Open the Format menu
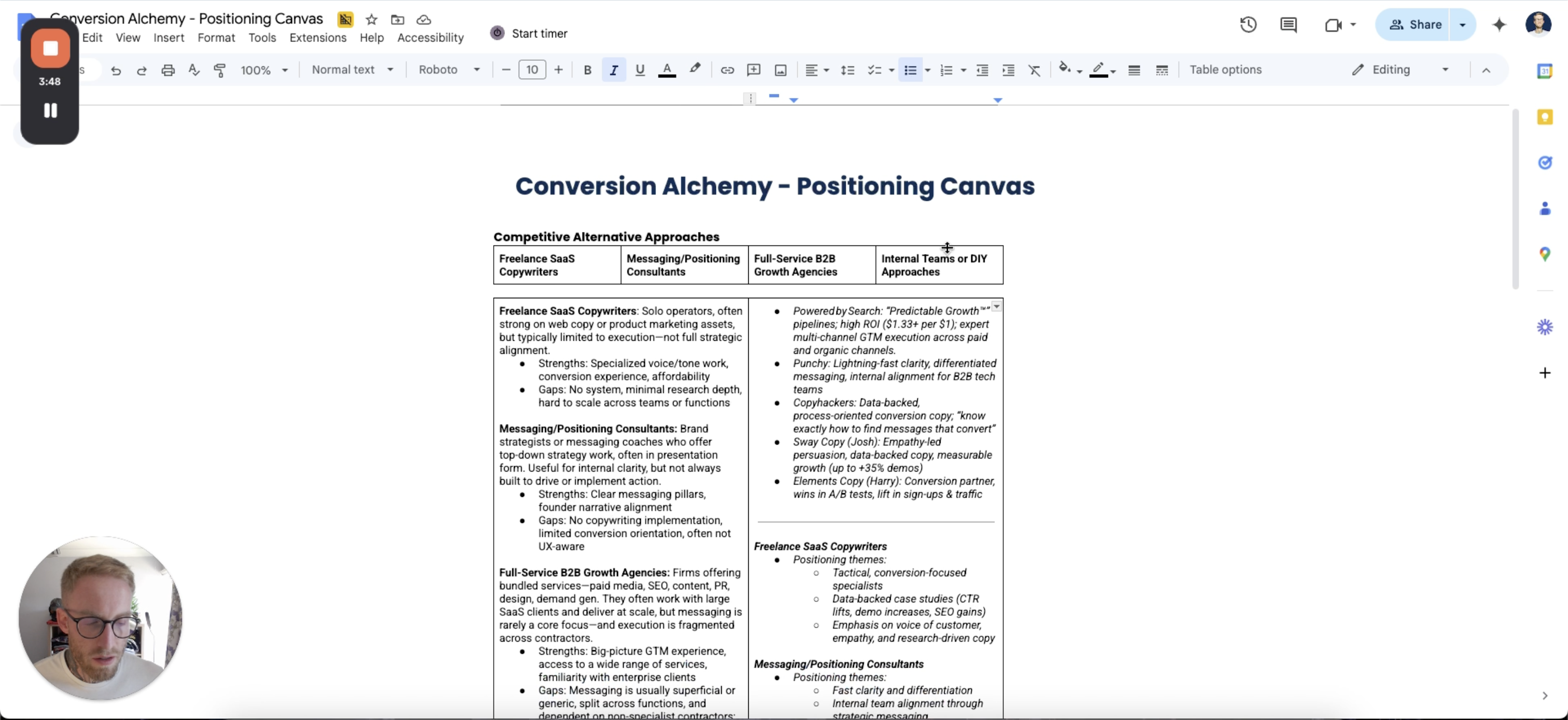Viewport: 1568px width, 720px height. pyautogui.click(x=216, y=38)
